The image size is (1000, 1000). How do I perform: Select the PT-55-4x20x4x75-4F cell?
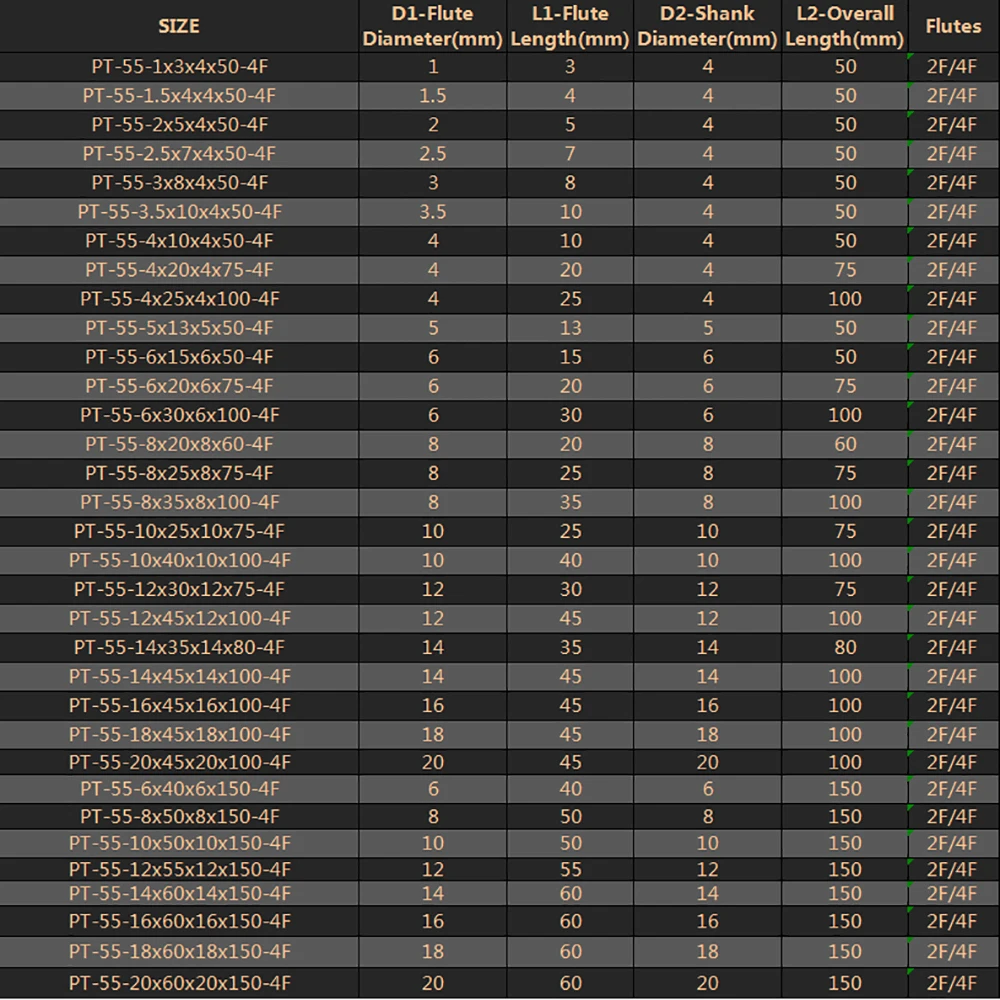pos(179,270)
